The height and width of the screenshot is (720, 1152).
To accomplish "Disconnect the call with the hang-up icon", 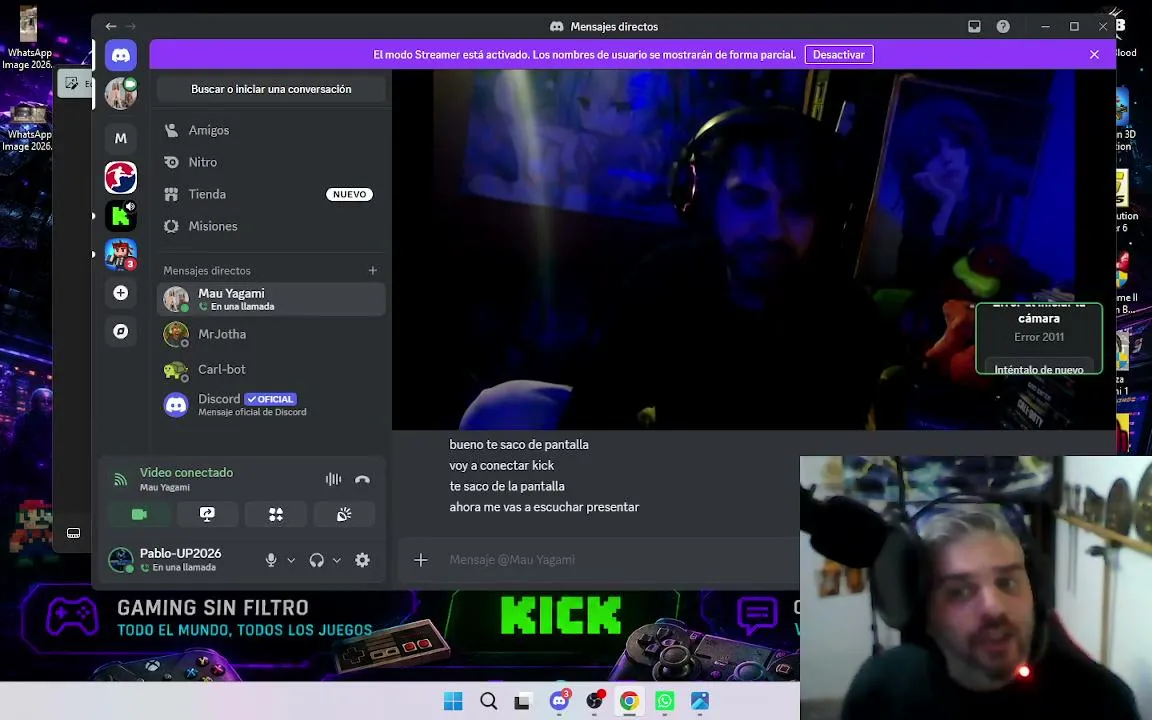I will click(362, 479).
